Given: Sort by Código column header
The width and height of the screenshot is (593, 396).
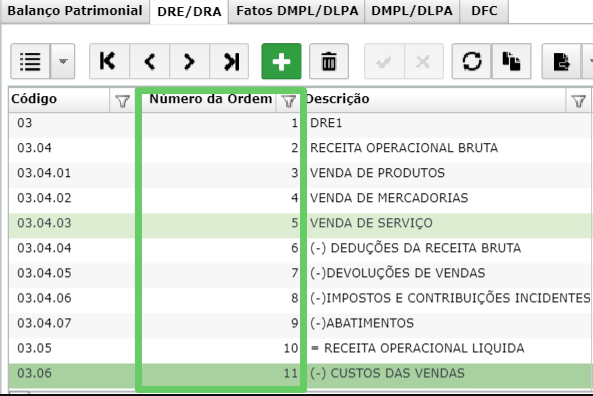Looking at the screenshot, I should click(34, 99).
